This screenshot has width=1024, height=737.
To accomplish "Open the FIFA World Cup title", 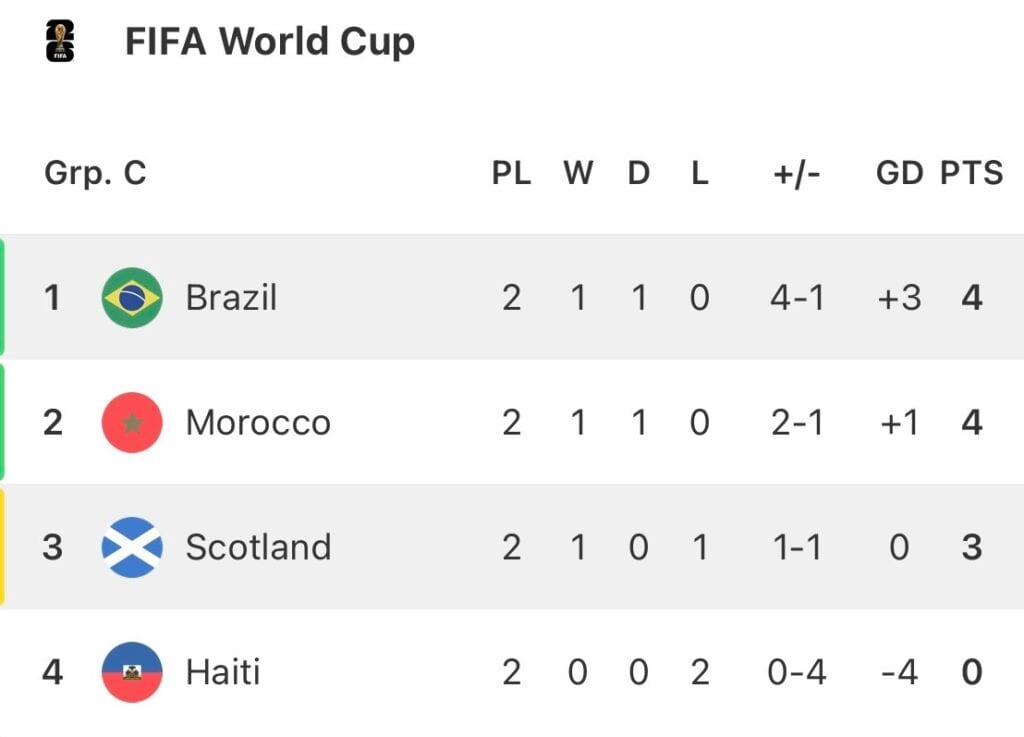I will [270, 42].
